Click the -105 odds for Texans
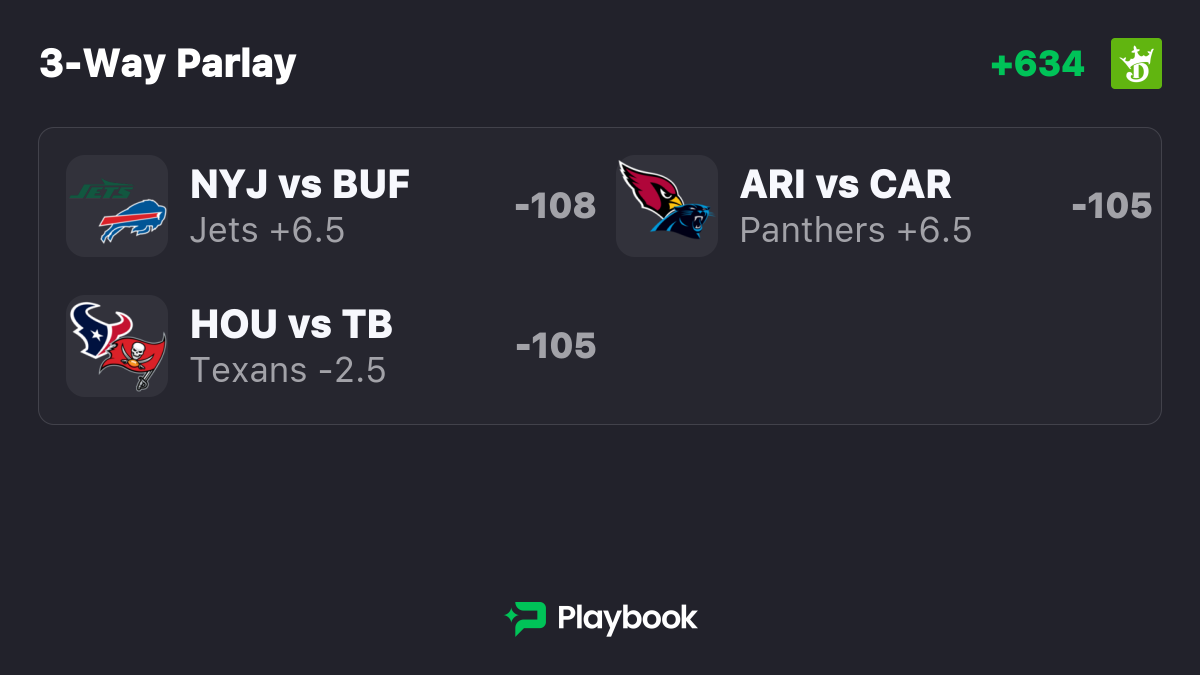1200x675 pixels. coord(556,346)
